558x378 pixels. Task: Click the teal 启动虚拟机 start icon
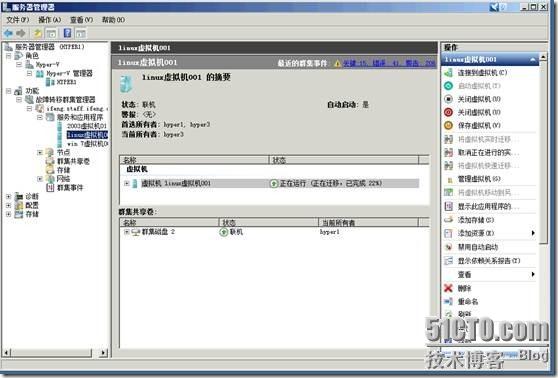pyautogui.click(x=448, y=86)
